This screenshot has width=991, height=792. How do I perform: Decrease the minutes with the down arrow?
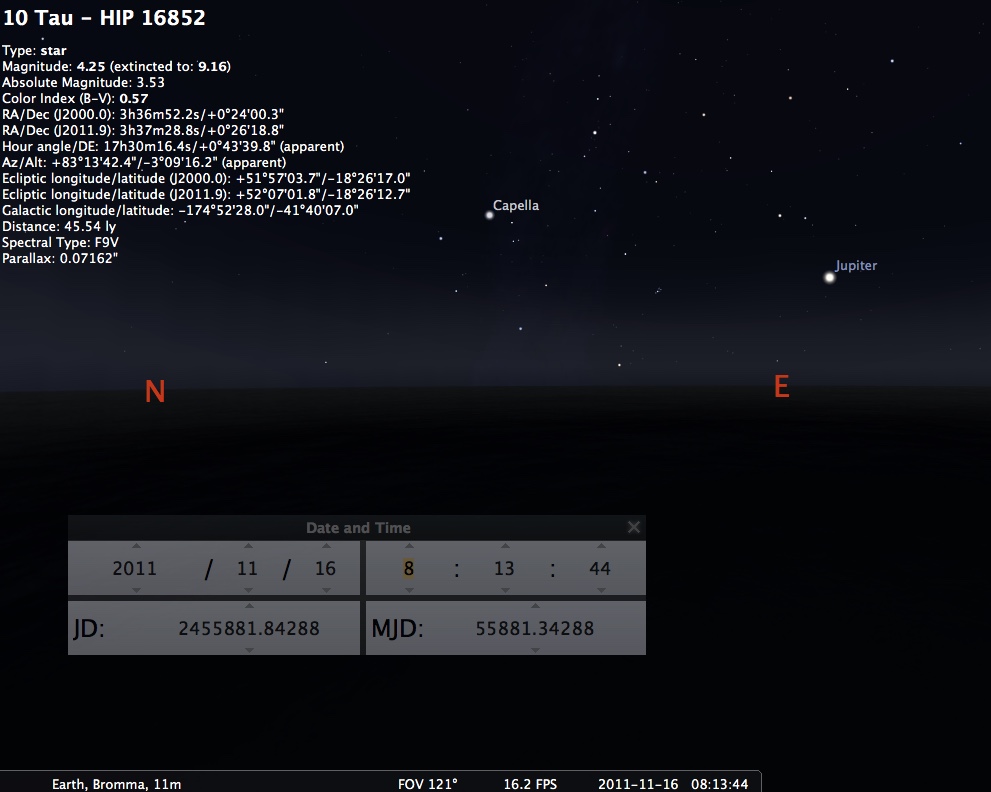click(504, 590)
